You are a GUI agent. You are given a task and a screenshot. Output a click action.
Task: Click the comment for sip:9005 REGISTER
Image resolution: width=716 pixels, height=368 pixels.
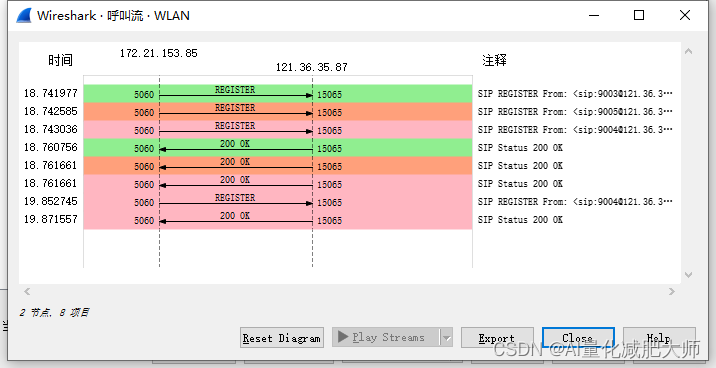point(575,112)
